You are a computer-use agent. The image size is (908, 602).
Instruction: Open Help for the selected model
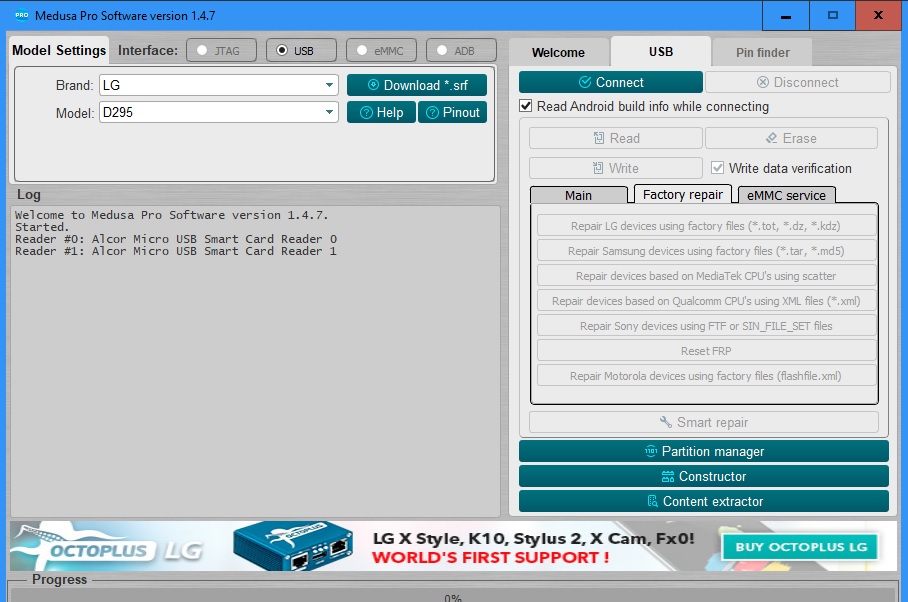click(382, 112)
